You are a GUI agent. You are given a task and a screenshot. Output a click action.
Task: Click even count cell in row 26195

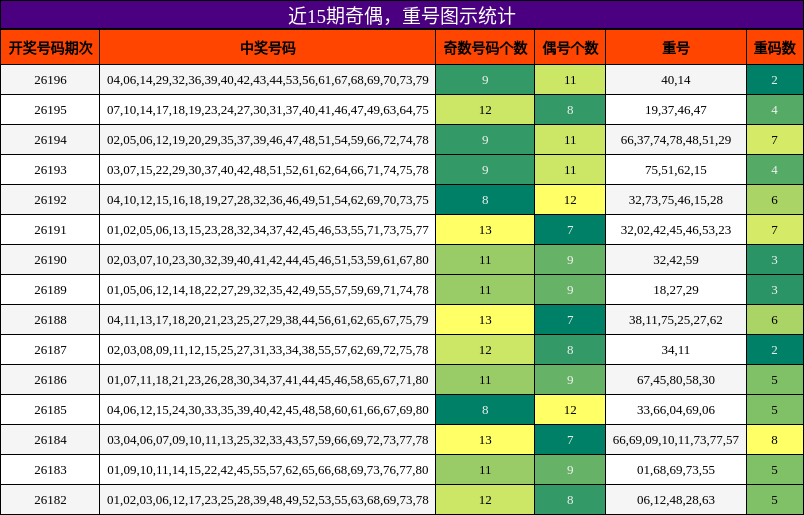coord(570,110)
